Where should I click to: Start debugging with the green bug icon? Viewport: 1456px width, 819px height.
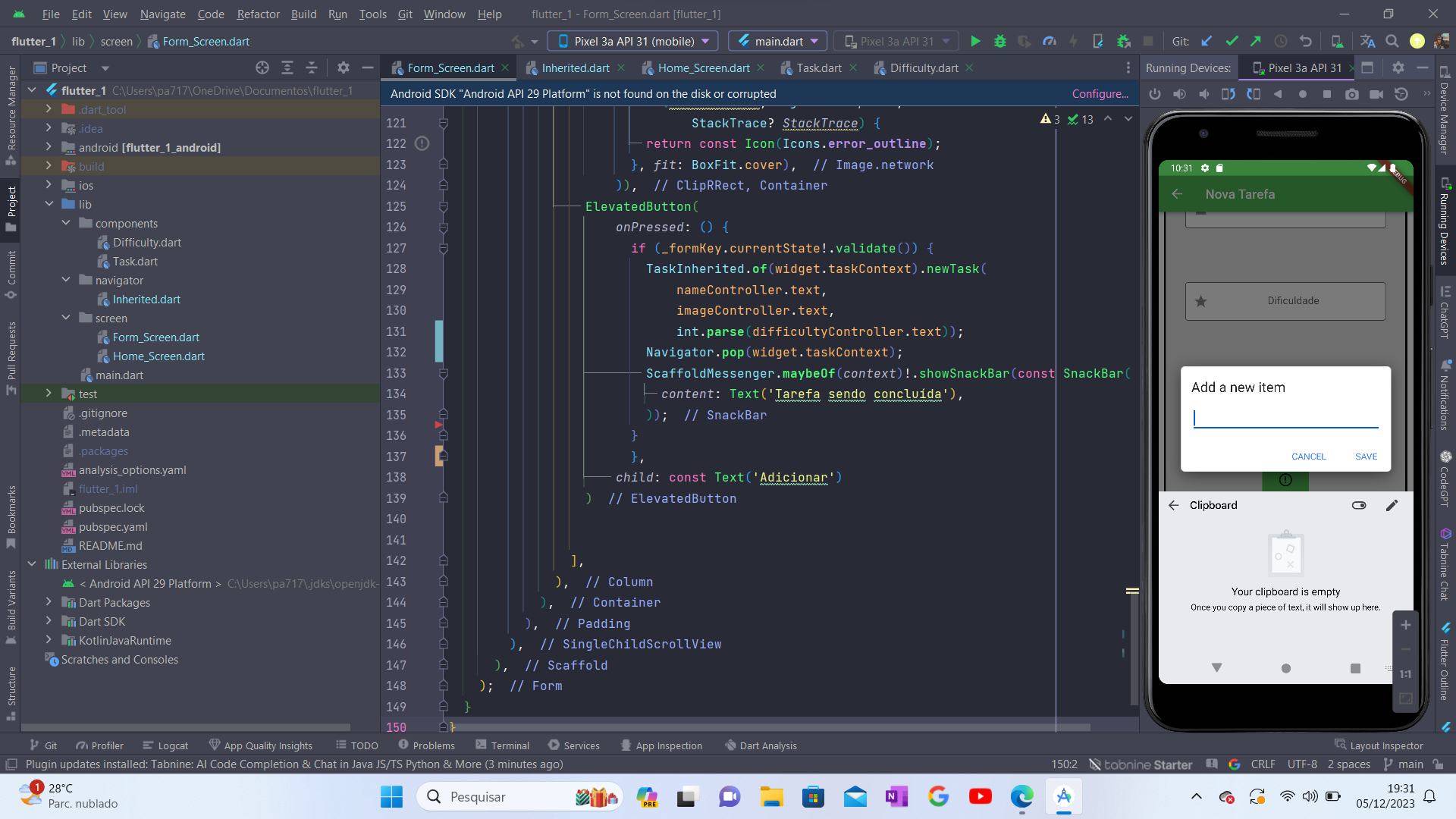1000,42
